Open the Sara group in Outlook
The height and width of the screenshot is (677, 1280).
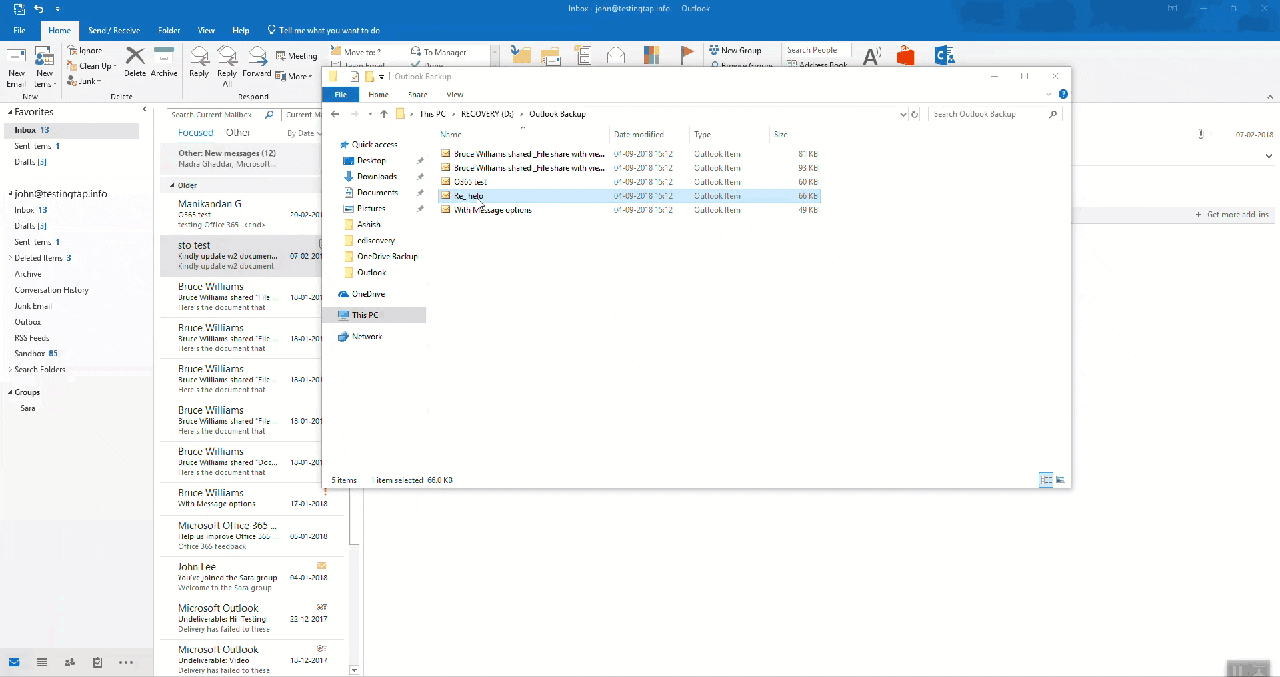point(28,408)
